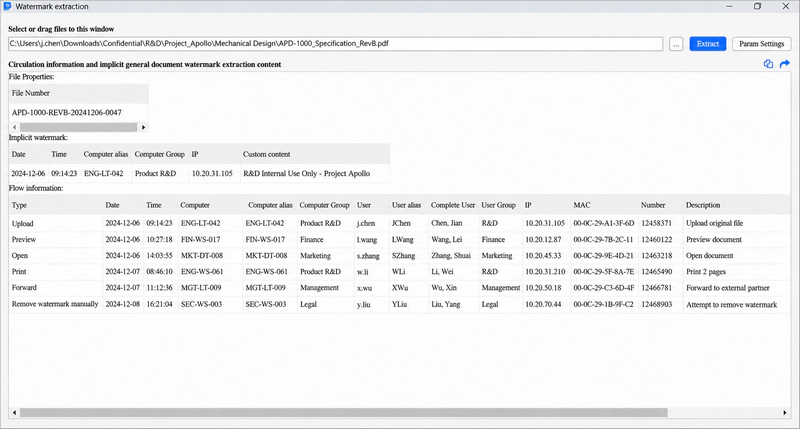Click the Number column header

(653, 205)
